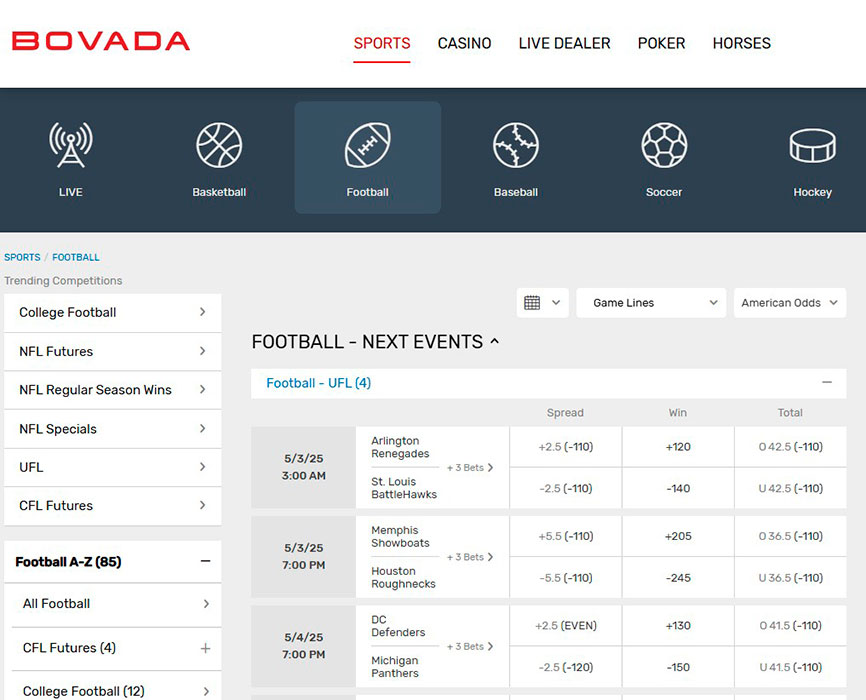Viewport: 866px width, 700px height.
Task: Open NFL Futures in the sidebar
Action: [113, 351]
